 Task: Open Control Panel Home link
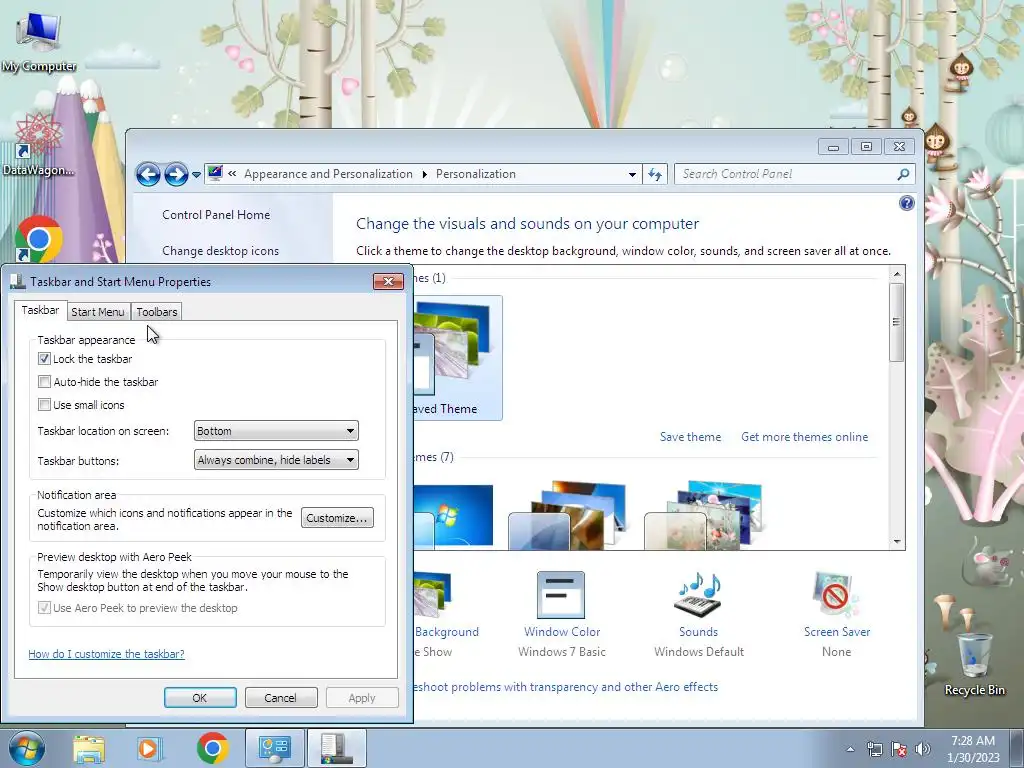(216, 215)
